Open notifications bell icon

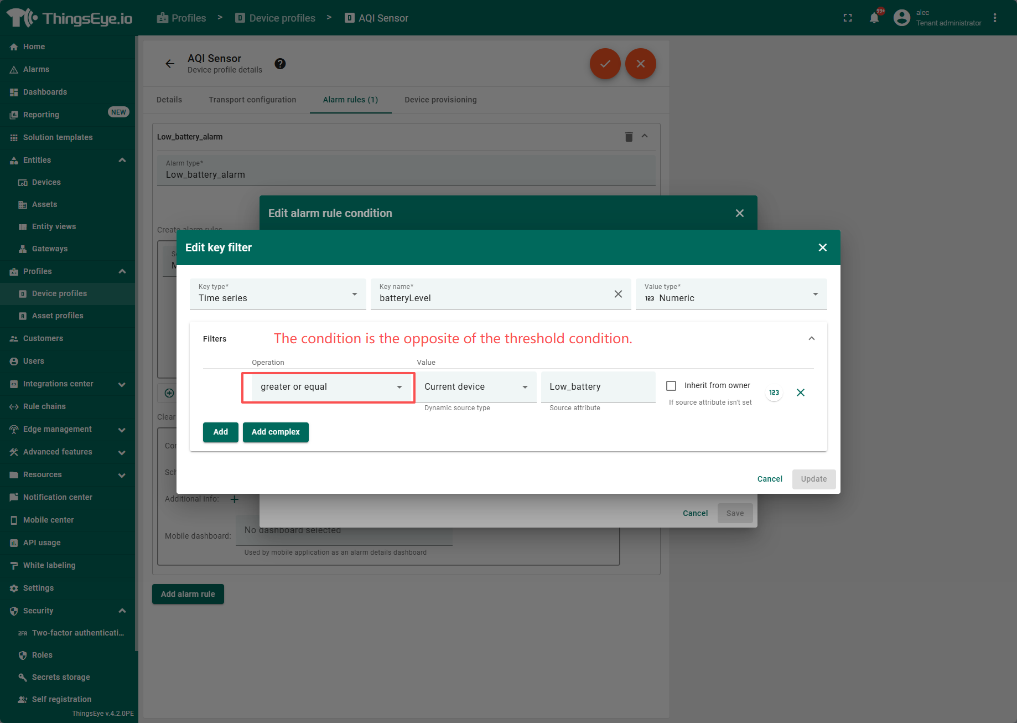(874, 18)
